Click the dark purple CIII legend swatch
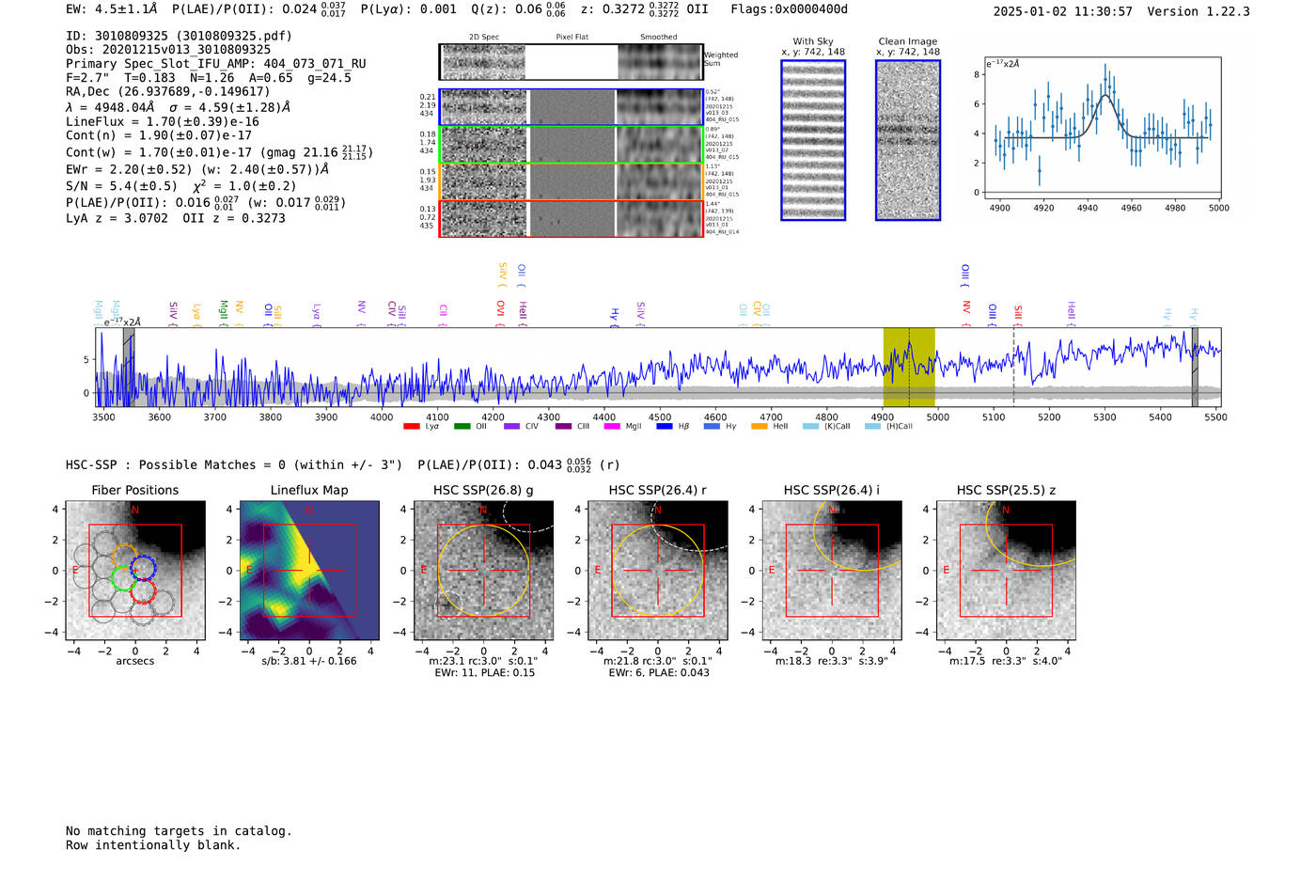This screenshot has height=896, width=1316. tap(563, 426)
